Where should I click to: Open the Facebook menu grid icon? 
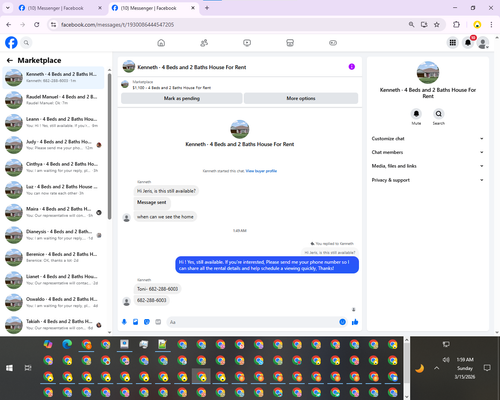coord(453,43)
